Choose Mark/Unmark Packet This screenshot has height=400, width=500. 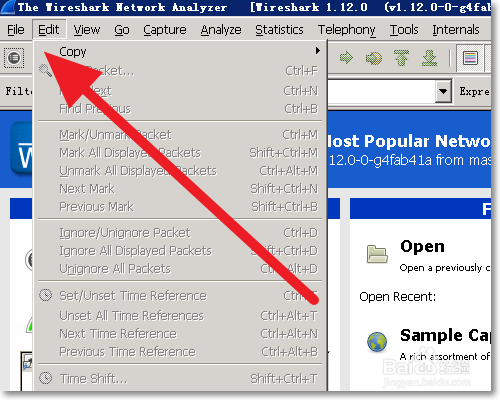(180, 135)
